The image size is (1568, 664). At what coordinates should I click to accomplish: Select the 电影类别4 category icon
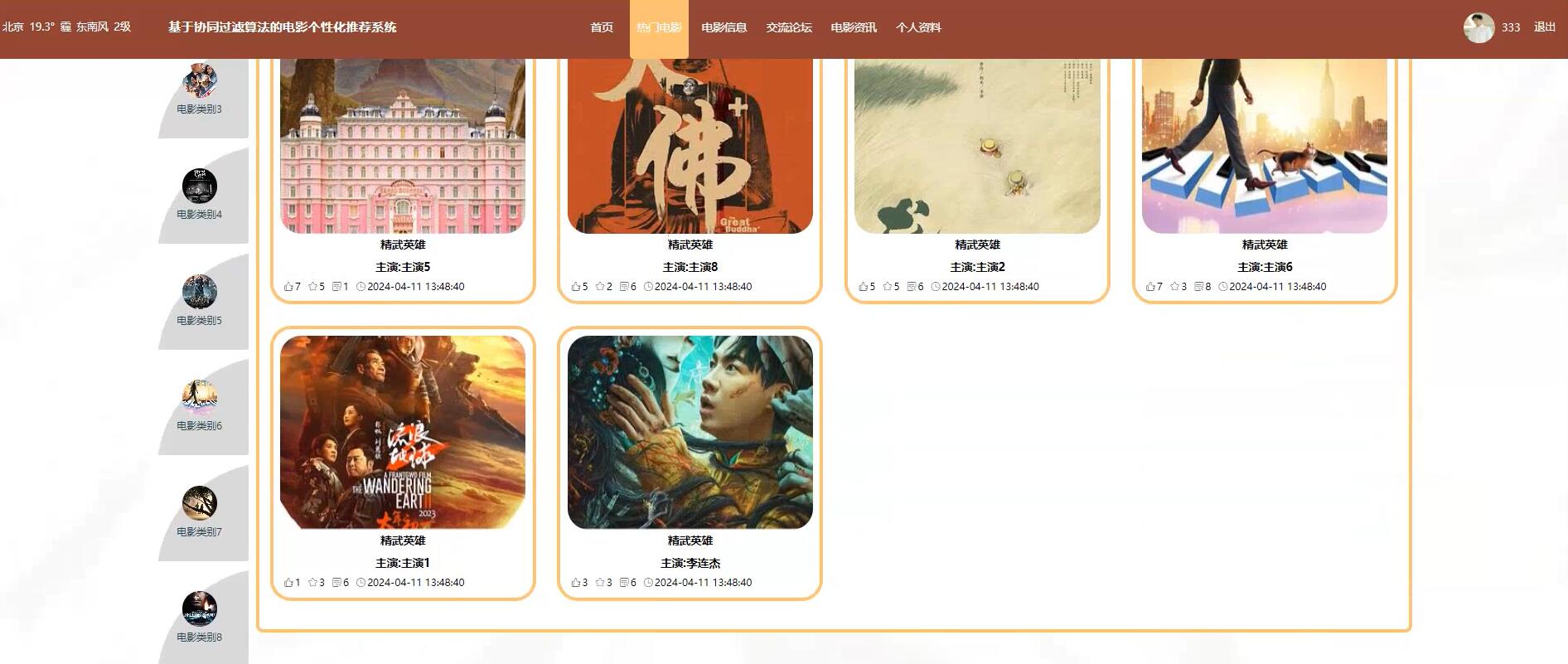tap(199, 185)
